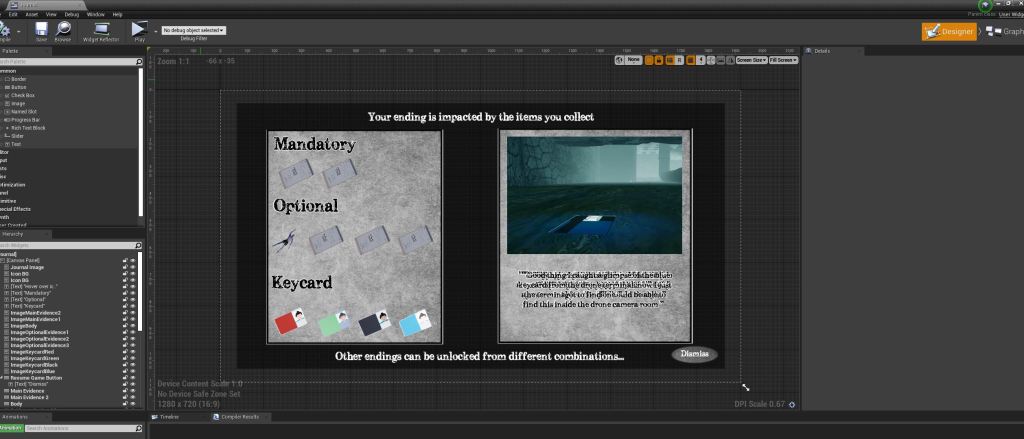Screen dimensions: 1024x439
Task: Open the Screen Size dropdown
Action: click(x=751, y=60)
